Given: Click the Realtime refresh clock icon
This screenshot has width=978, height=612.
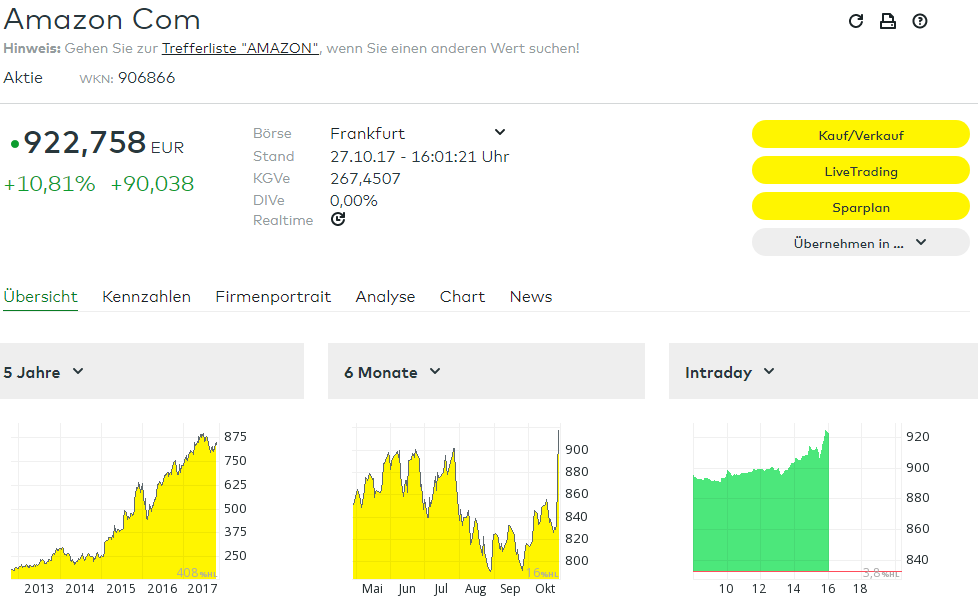Looking at the screenshot, I should [x=338, y=219].
